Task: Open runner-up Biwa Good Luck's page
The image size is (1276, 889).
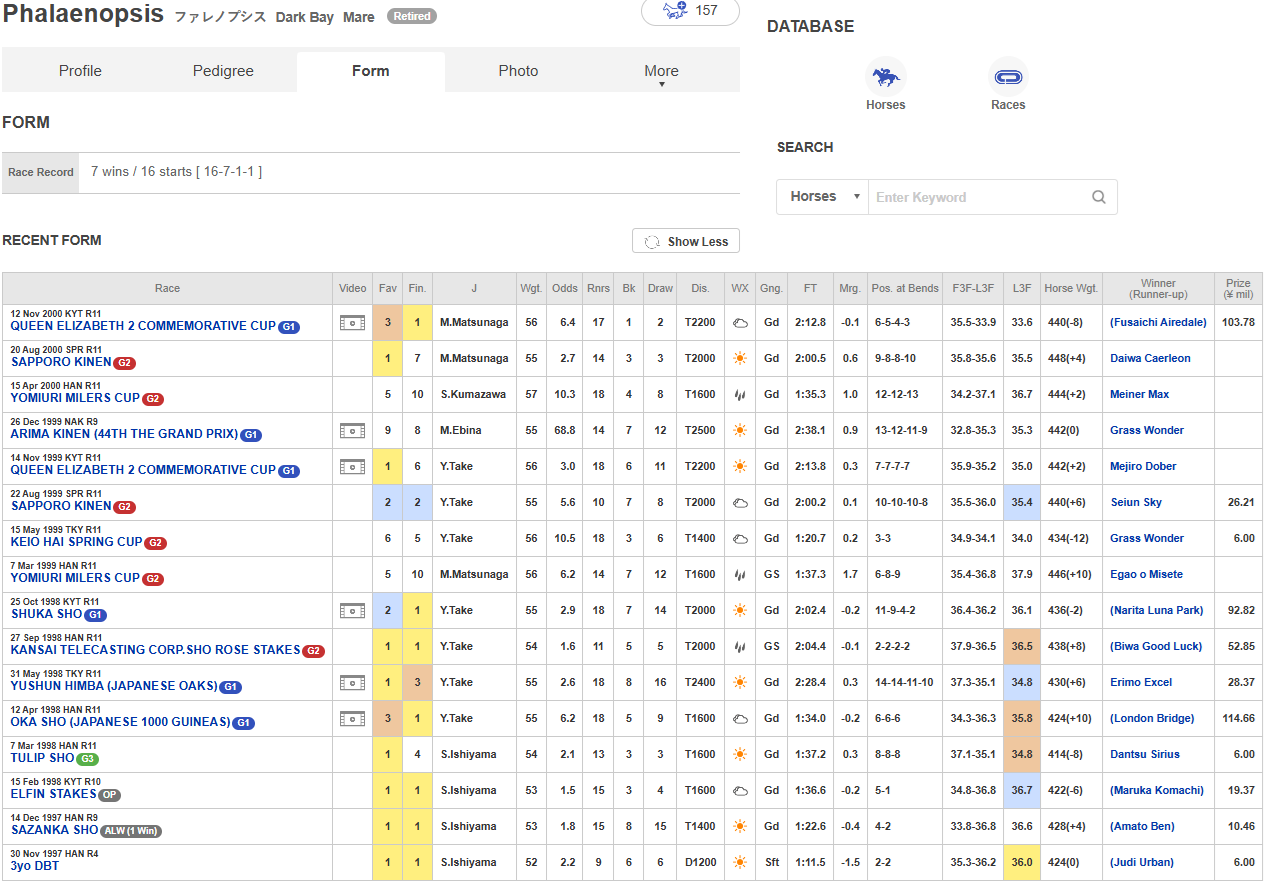Action: click(1155, 646)
